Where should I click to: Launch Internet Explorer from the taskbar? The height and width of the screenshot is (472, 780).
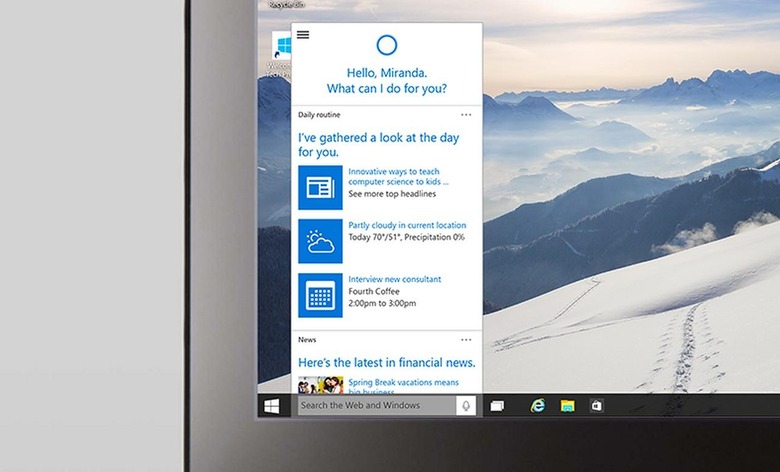click(538, 405)
